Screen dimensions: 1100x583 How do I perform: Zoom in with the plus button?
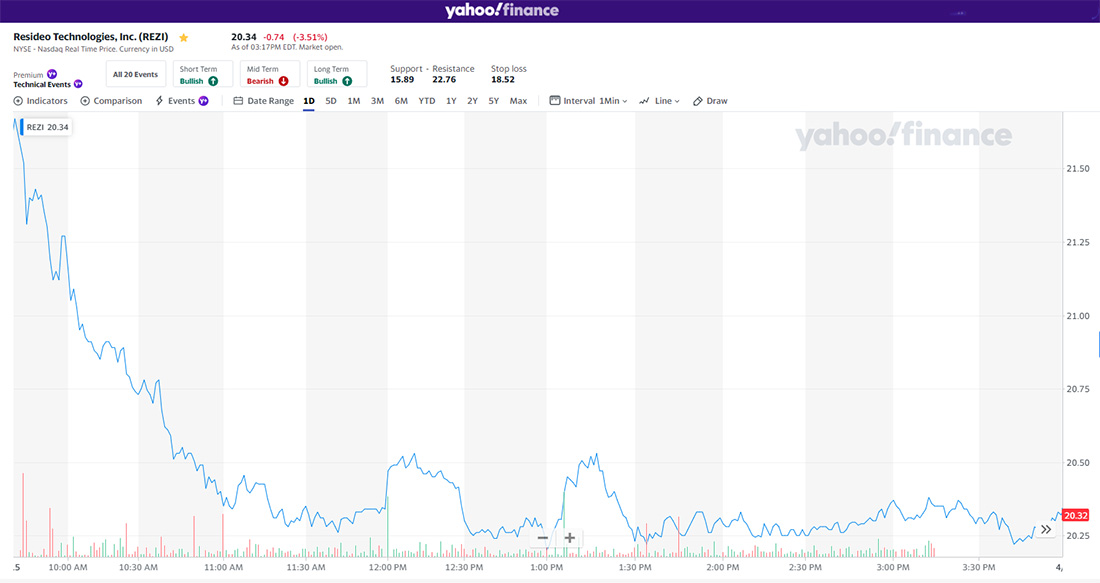pyautogui.click(x=570, y=538)
